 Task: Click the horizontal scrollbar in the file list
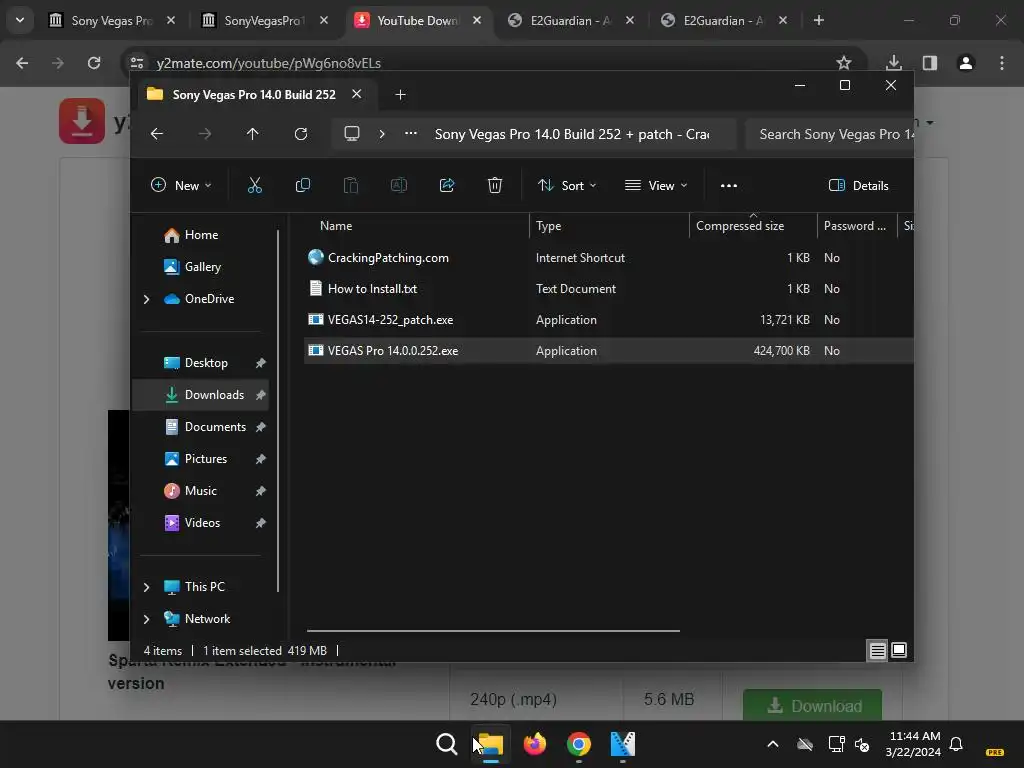tap(493, 631)
